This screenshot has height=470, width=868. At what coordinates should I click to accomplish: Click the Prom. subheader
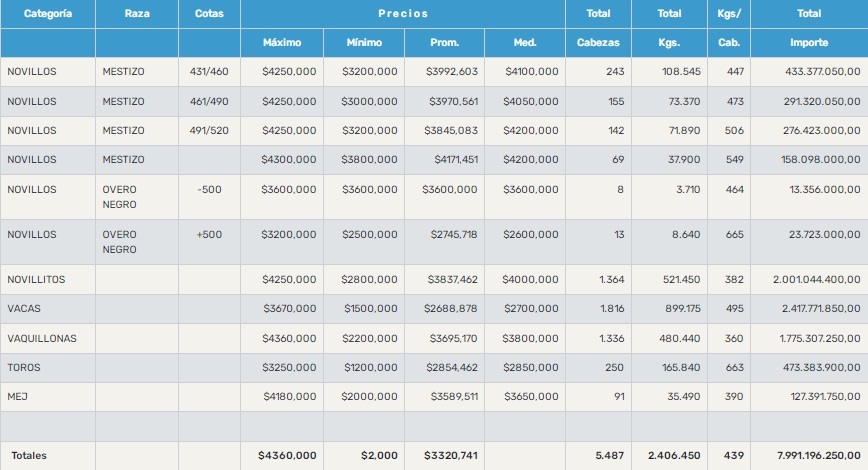pos(444,43)
